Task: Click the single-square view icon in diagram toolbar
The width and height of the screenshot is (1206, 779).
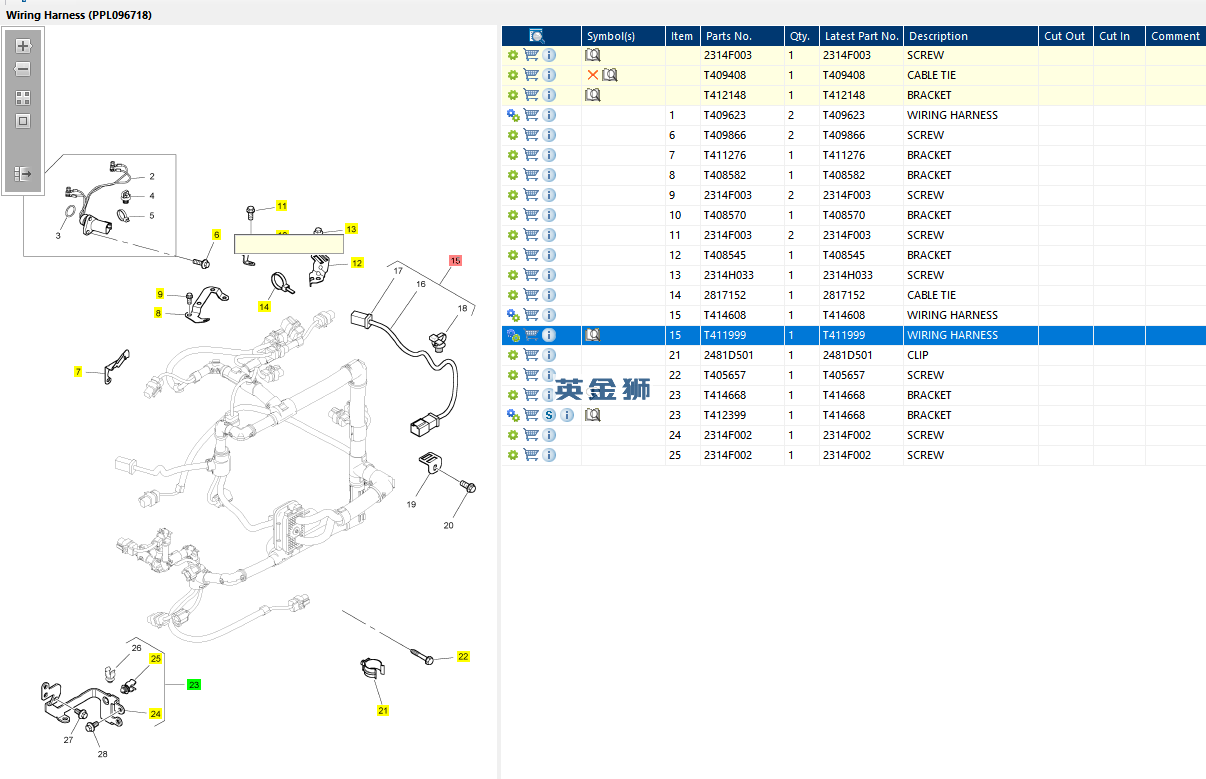Action: point(23,121)
